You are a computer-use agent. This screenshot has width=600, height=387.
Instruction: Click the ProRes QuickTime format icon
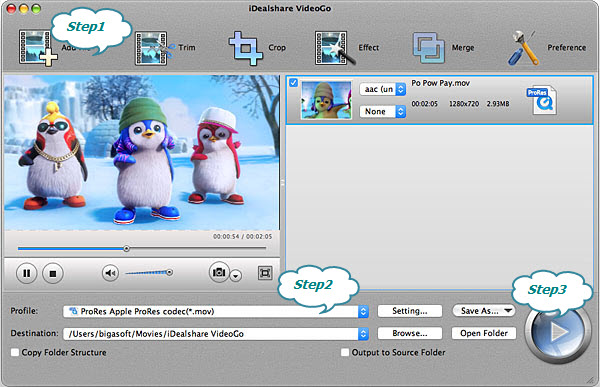coord(542,100)
